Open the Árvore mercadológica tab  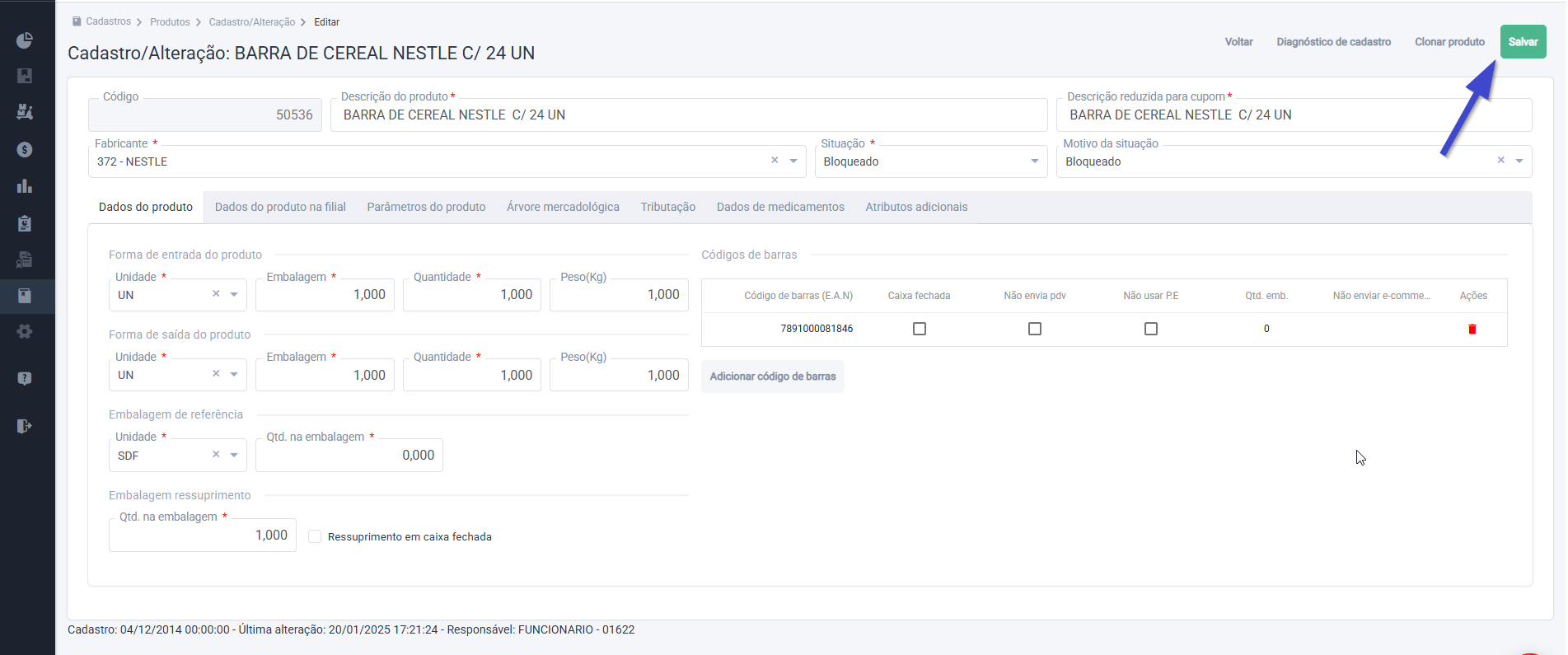pos(563,207)
